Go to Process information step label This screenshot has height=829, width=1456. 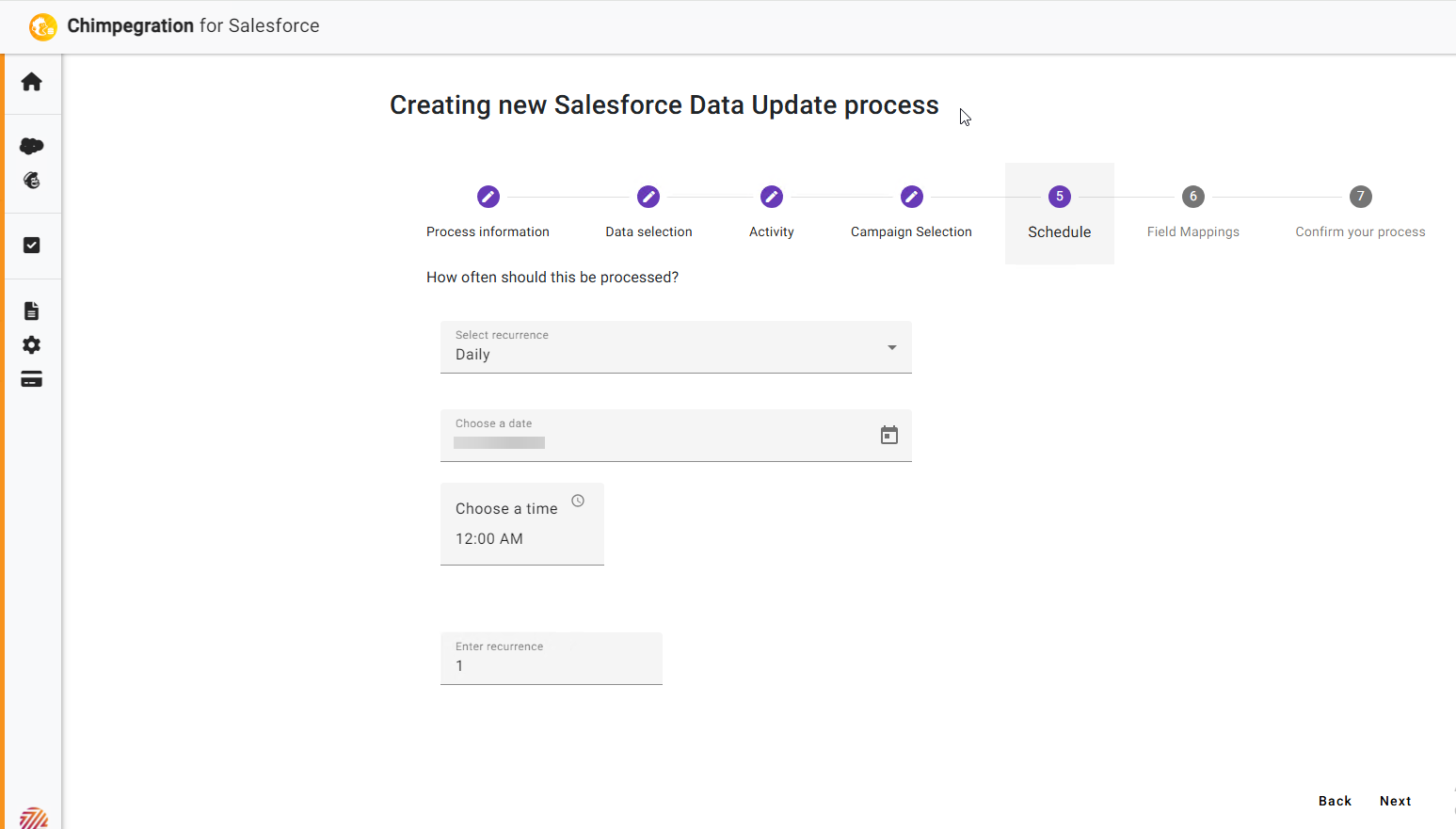(x=488, y=231)
